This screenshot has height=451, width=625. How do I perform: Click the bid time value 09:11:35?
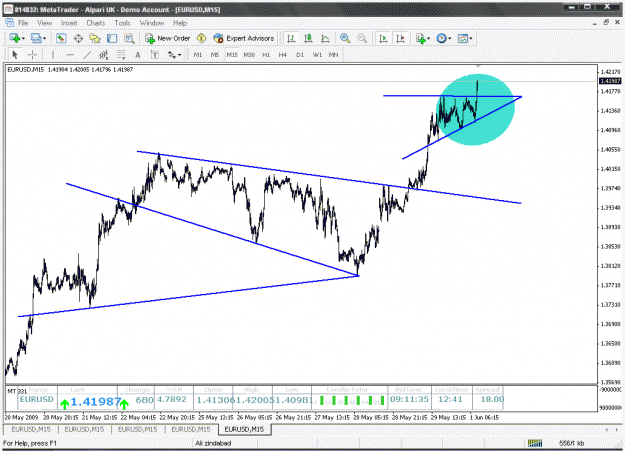(x=409, y=399)
